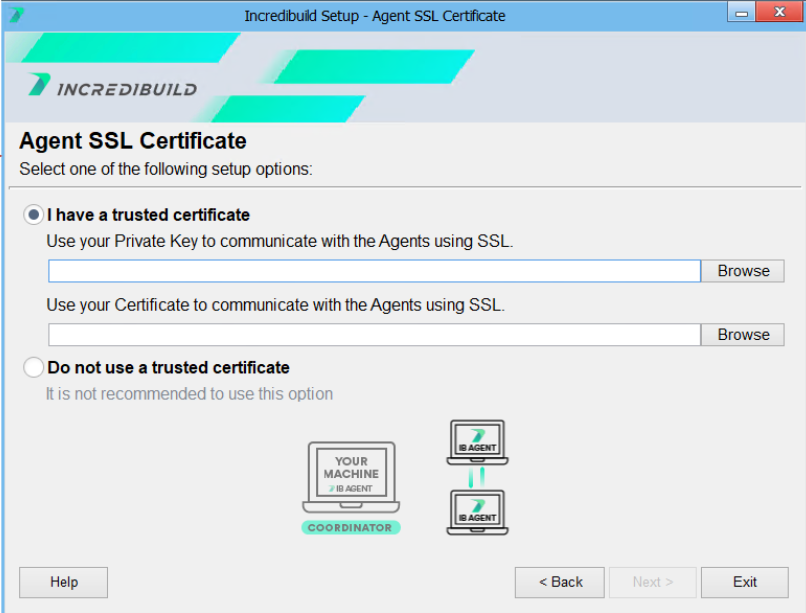Focus the Private Key path field
Image resolution: width=806 pixels, height=613 pixels.
[x=374, y=271]
